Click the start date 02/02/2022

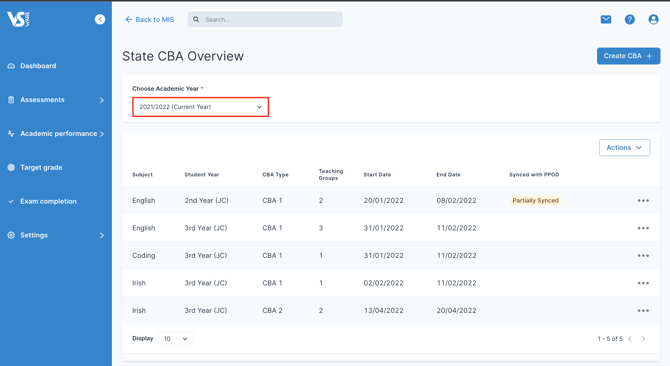383,283
